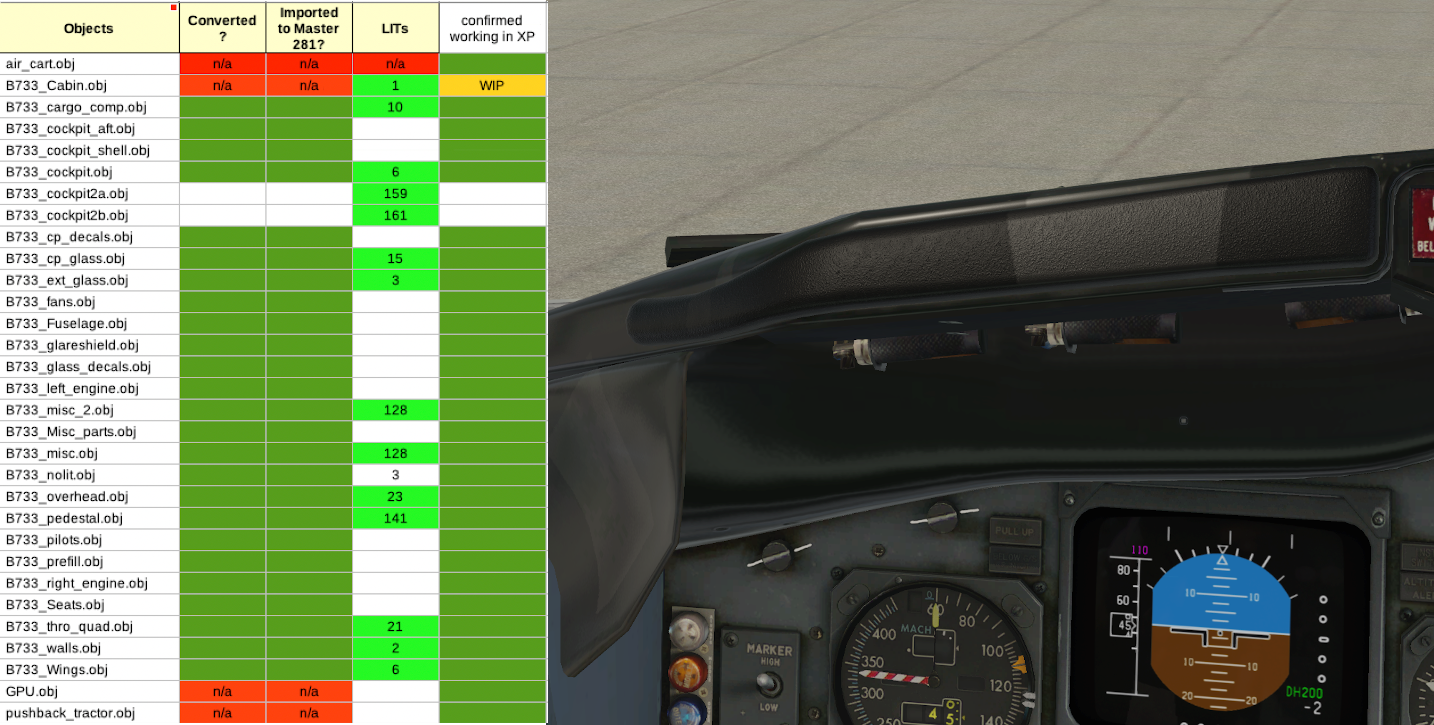Click the air_cart.obj row name
The width and height of the screenshot is (1434, 725).
point(90,64)
